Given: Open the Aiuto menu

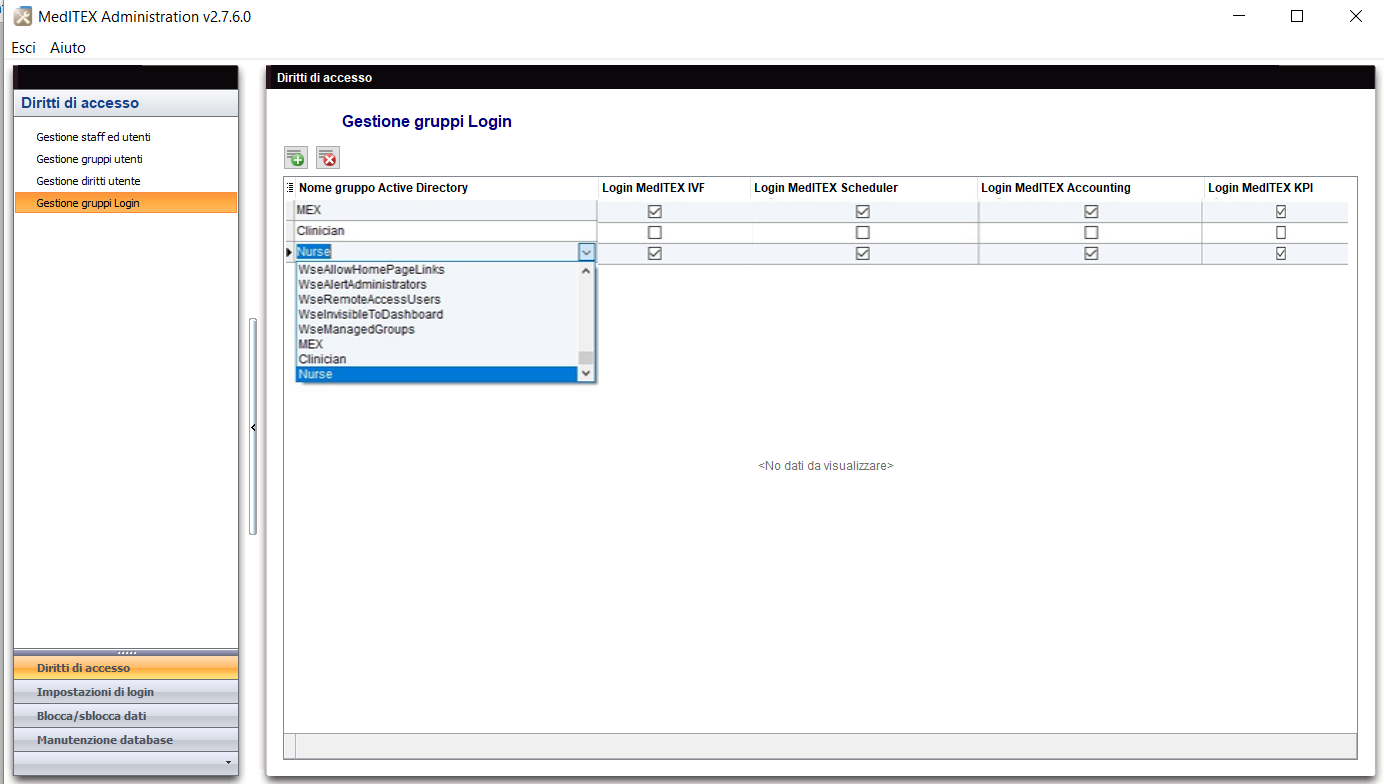Looking at the screenshot, I should tap(68, 48).
